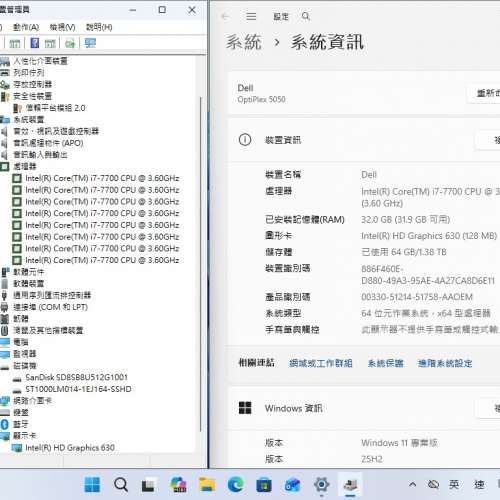The image size is (500, 500).
Task: Open the 動作(A) menu
Action: (26, 27)
